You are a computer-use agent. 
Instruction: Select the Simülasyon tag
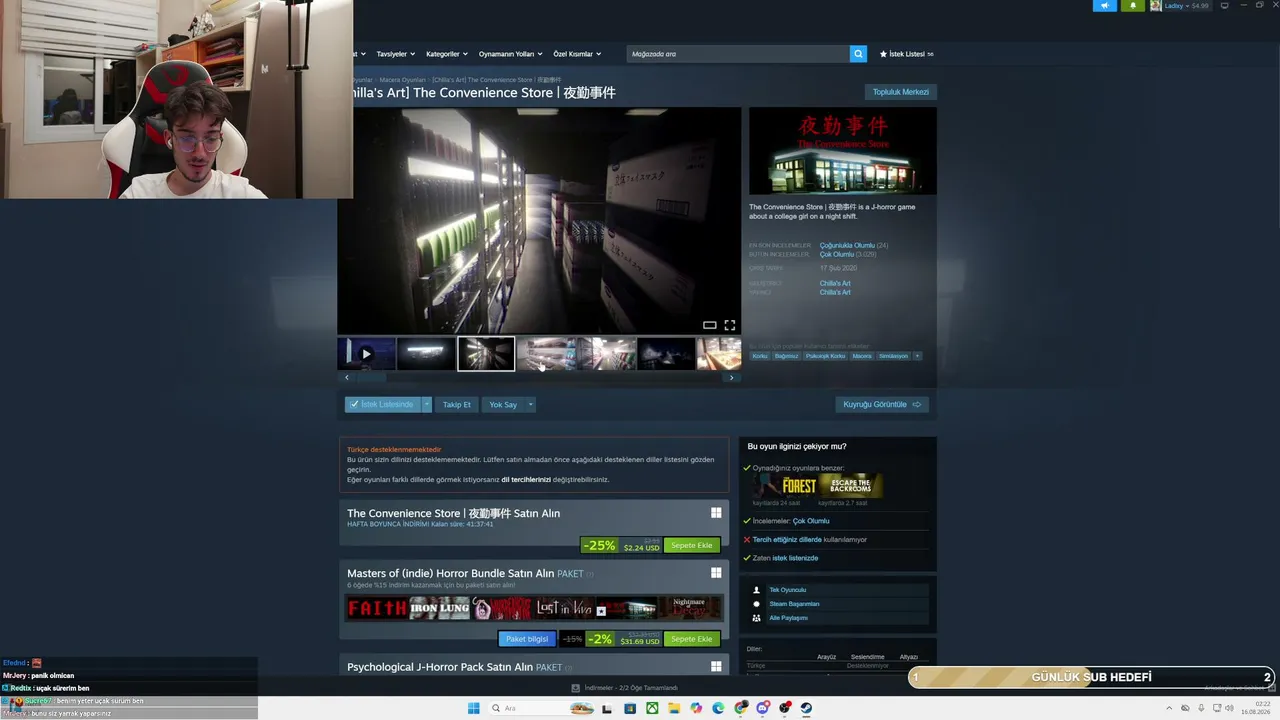pos(894,356)
